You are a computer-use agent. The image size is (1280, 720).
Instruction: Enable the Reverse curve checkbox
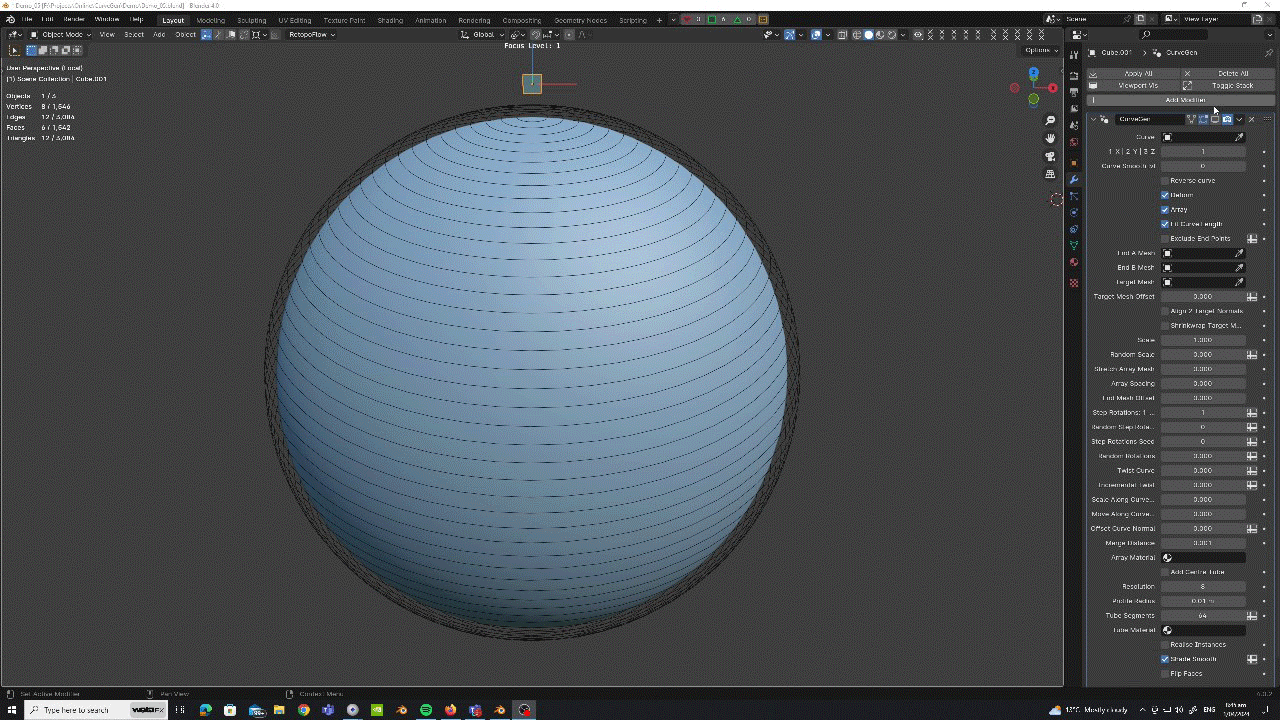pyautogui.click(x=1165, y=181)
